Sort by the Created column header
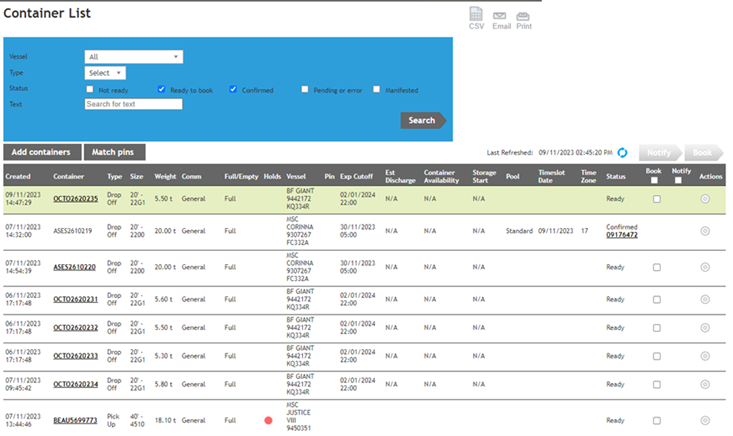Viewport: 733px width, 436px height. click(x=18, y=176)
